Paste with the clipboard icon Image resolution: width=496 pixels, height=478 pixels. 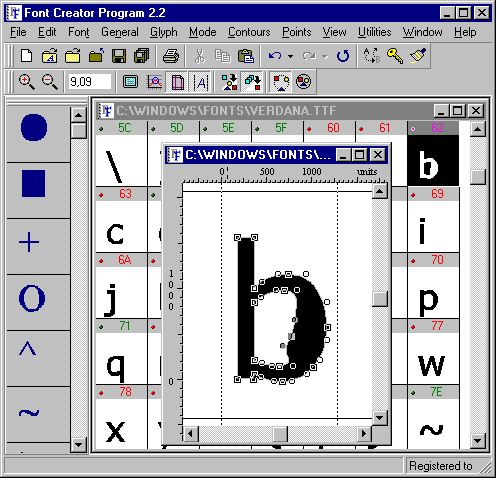246,56
